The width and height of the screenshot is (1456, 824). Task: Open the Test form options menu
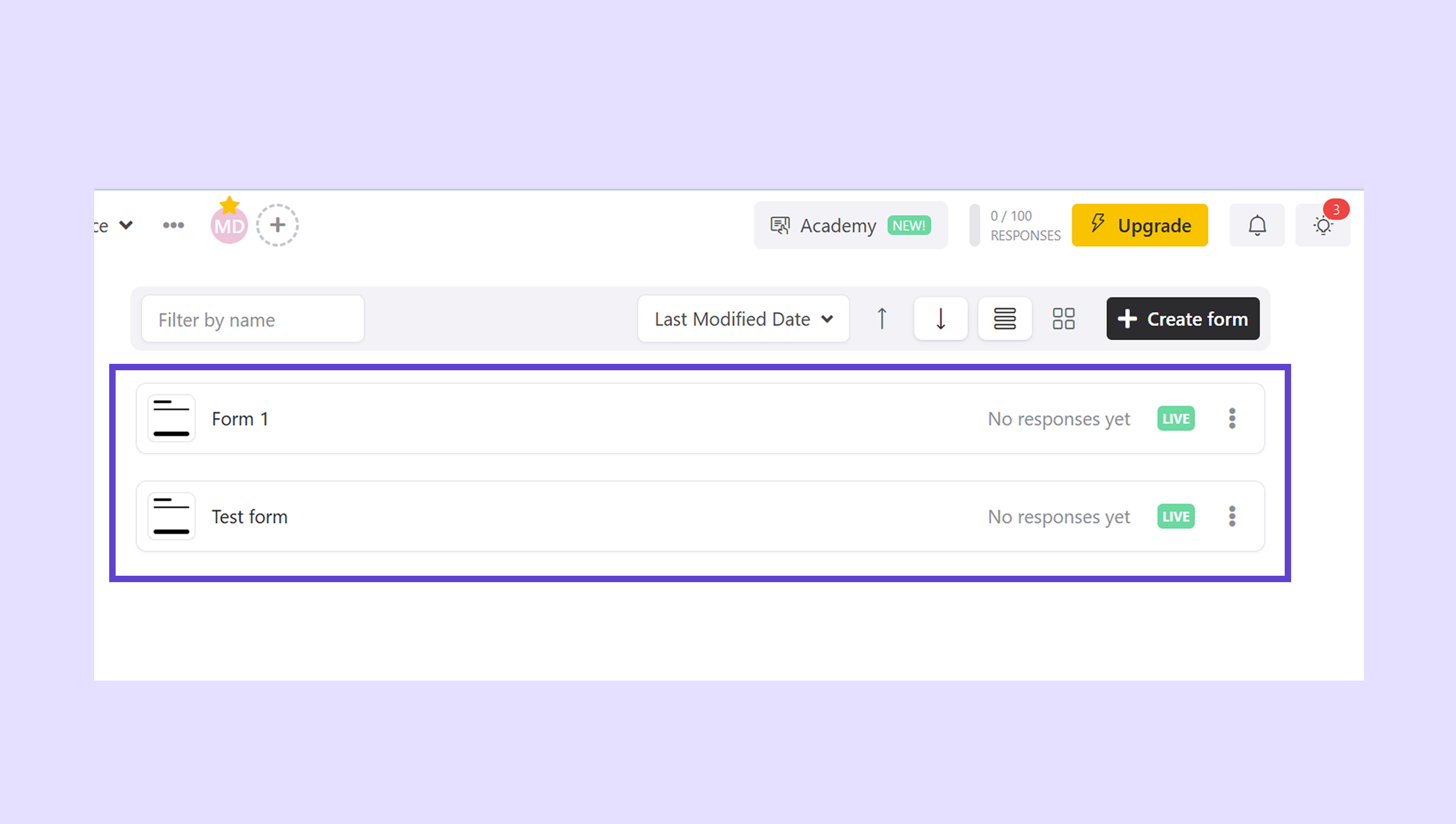coord(1232,517)
